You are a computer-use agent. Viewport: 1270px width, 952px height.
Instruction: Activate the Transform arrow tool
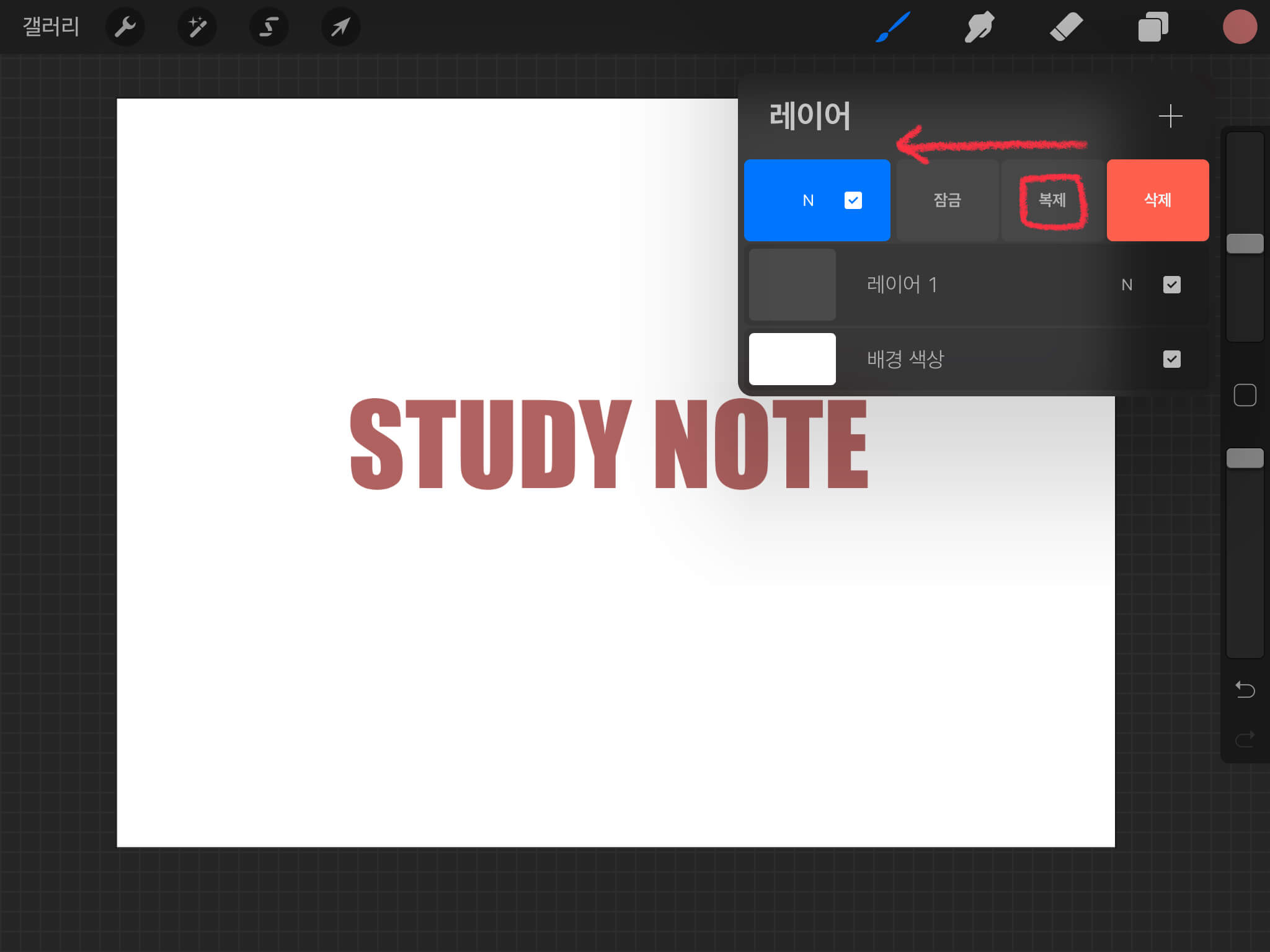340,27
